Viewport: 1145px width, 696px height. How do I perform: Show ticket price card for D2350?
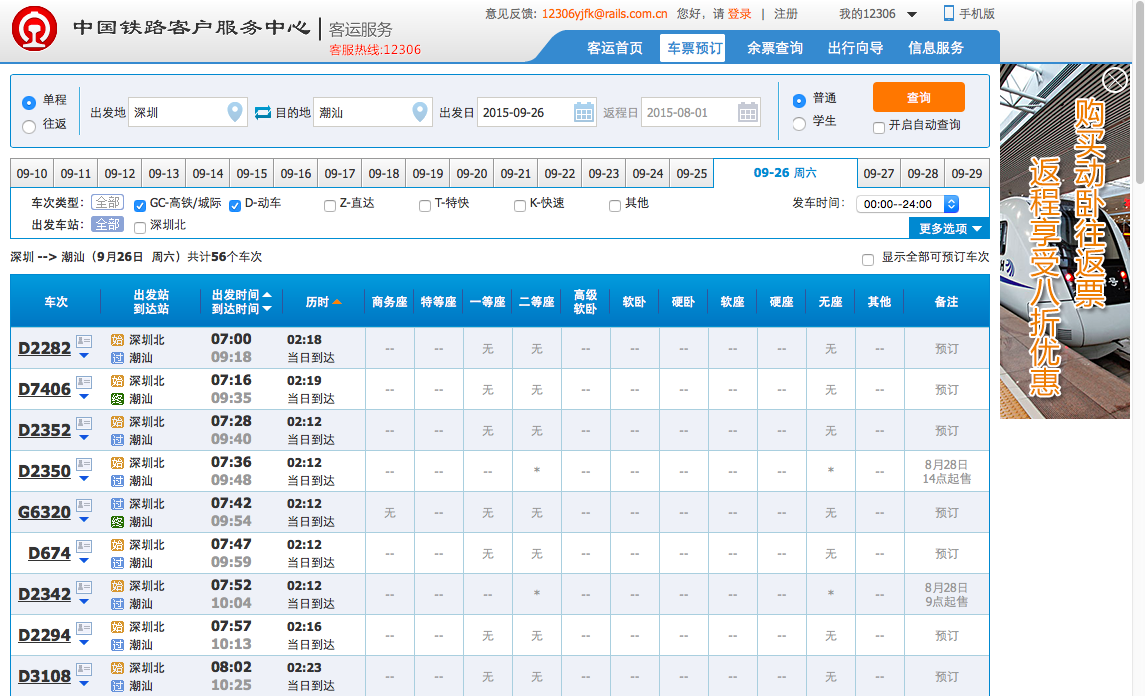(x=84, y=464)
